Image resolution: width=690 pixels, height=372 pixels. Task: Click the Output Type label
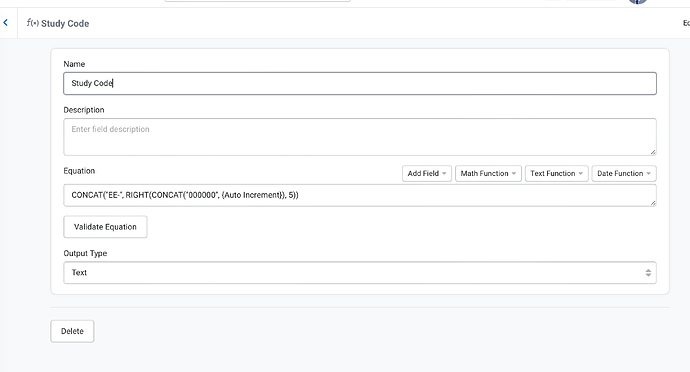85,253
